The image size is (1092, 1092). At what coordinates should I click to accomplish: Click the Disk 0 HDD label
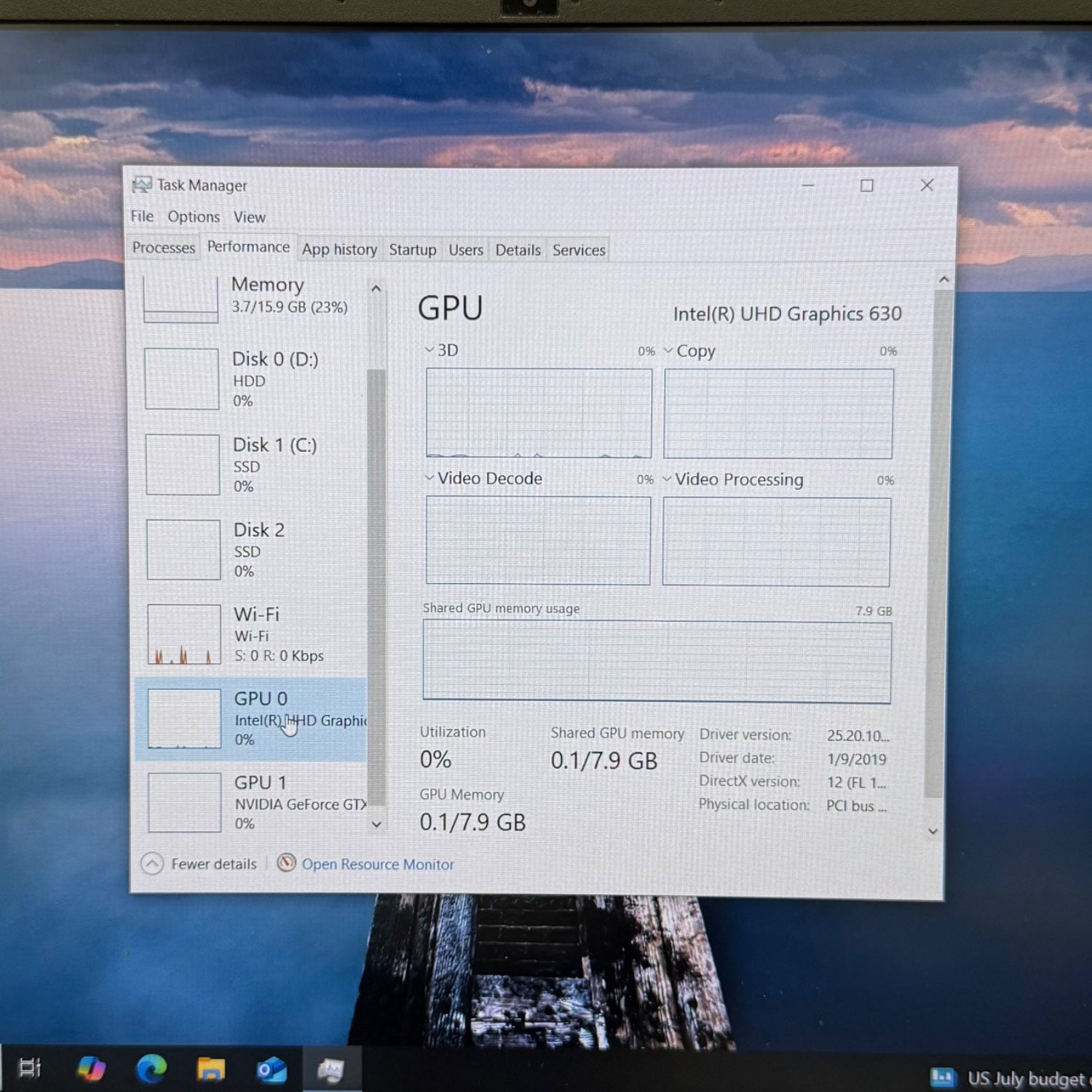click(x=249, y=381)
